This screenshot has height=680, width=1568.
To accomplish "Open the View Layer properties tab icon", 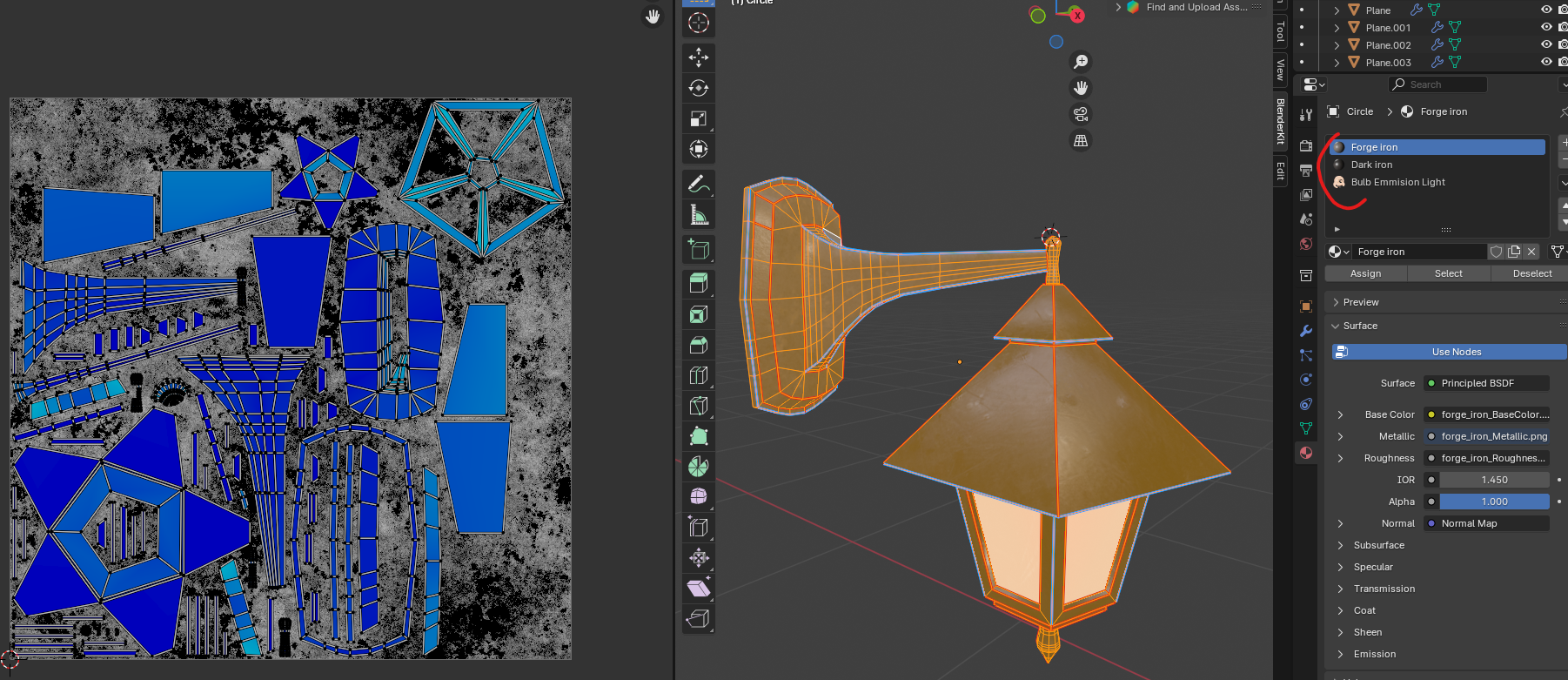I will tap(1306, 194).
